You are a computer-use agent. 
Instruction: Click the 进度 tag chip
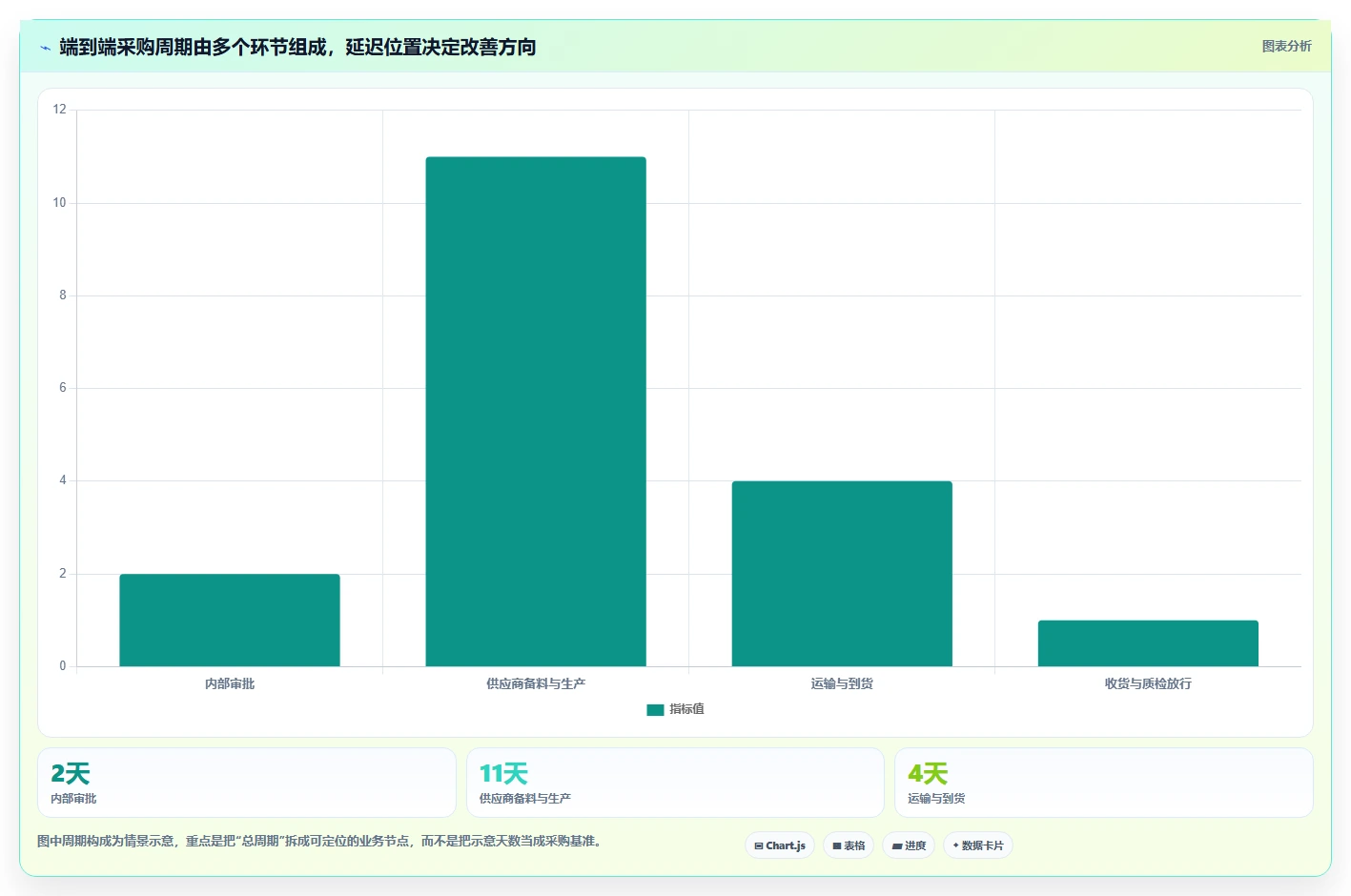click(x=909, y=845)
